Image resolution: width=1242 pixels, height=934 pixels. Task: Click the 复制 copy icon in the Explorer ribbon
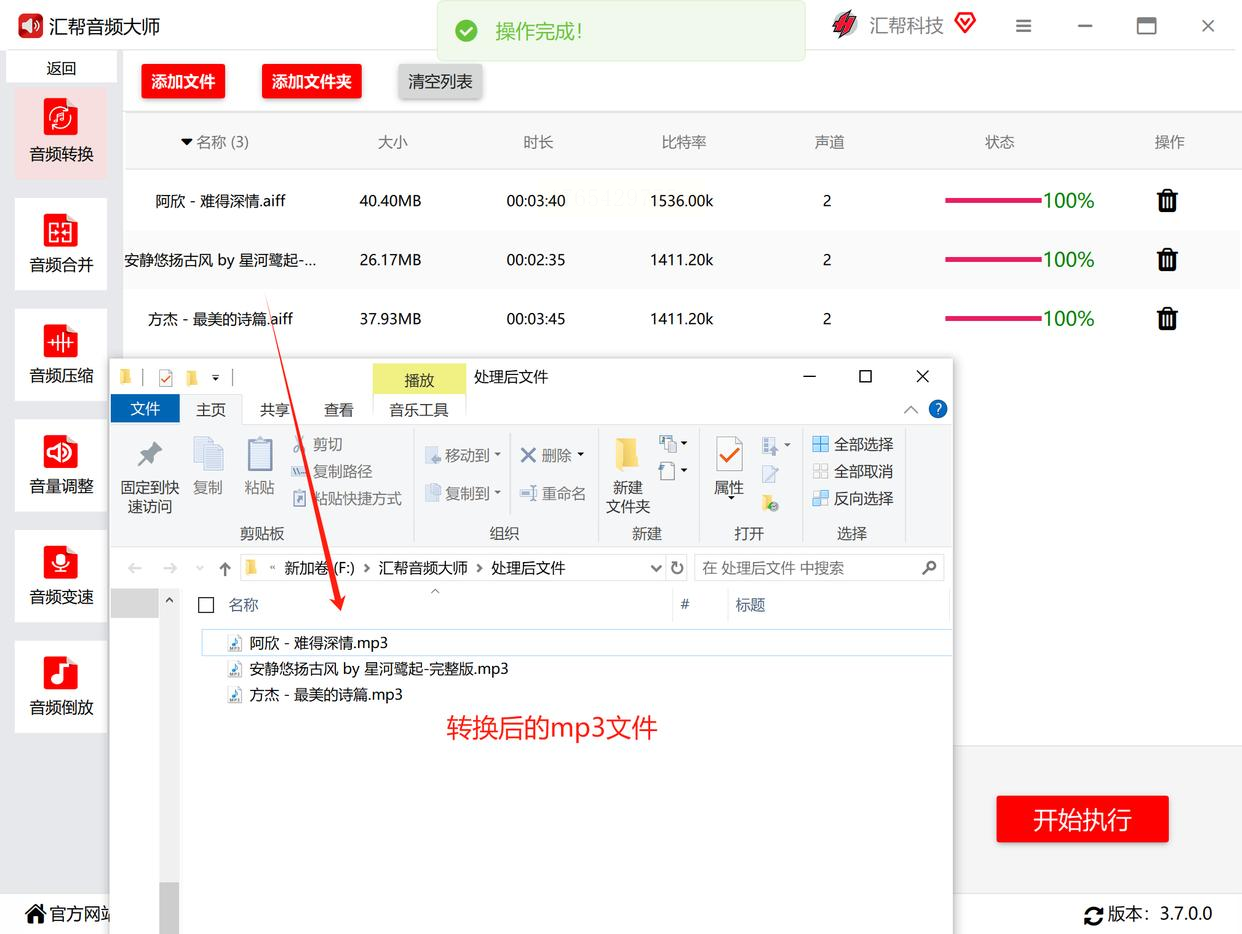point(208,454)
